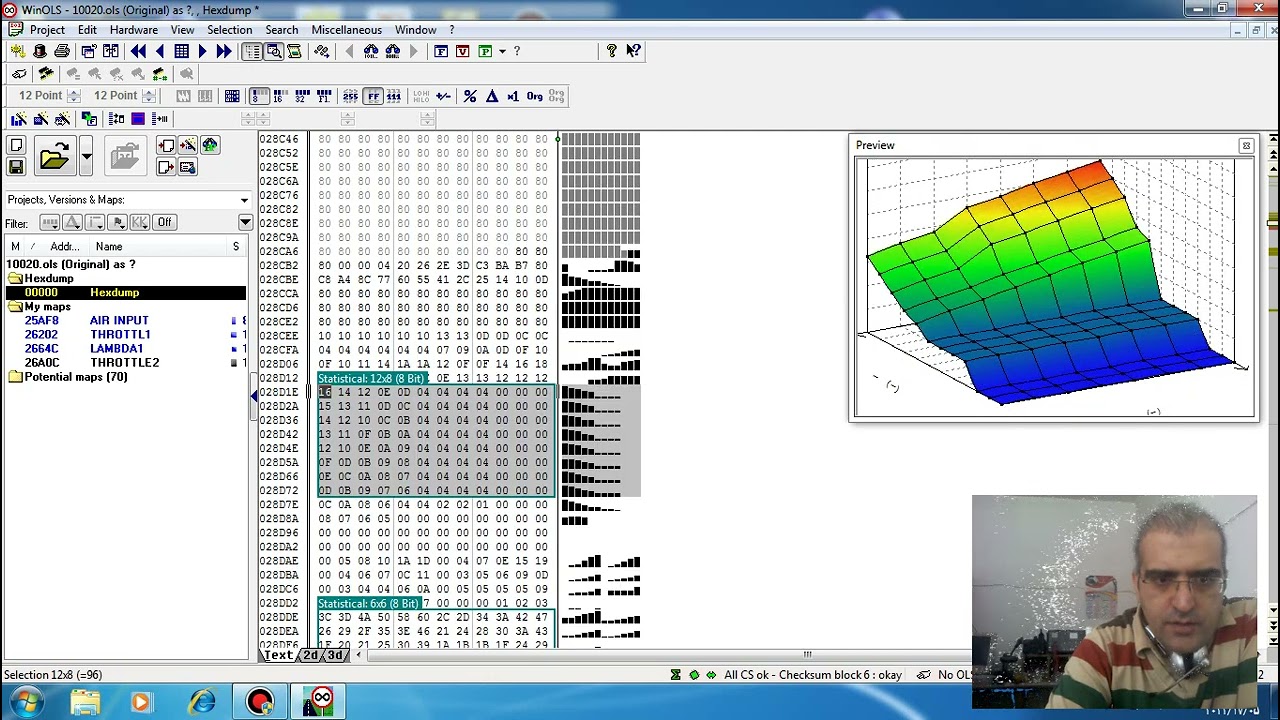Click the bar chart with wand icon
This screenshot has height=720, width=1280.
click(18, 119)
